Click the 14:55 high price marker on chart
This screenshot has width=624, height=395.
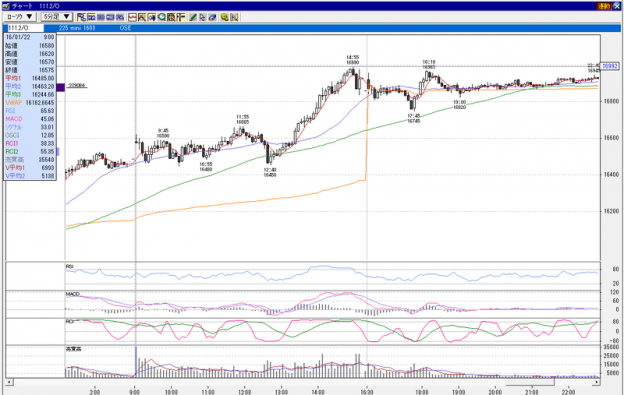pyautogui.click(x=352, y=60)
